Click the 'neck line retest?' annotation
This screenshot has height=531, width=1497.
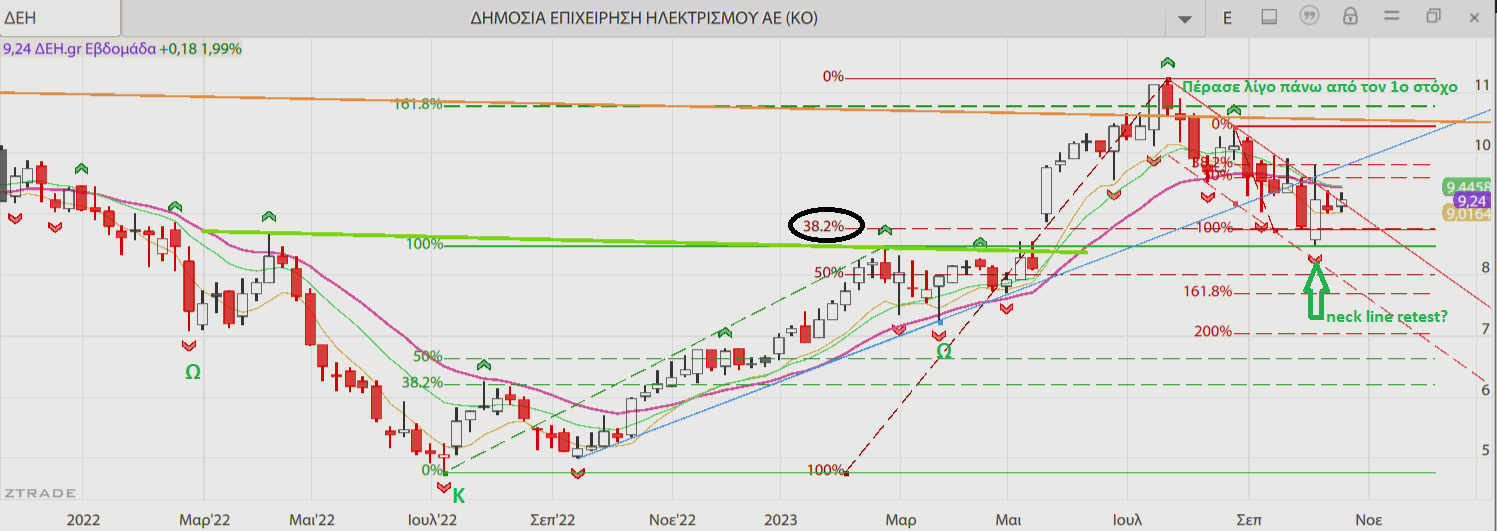1386,316
